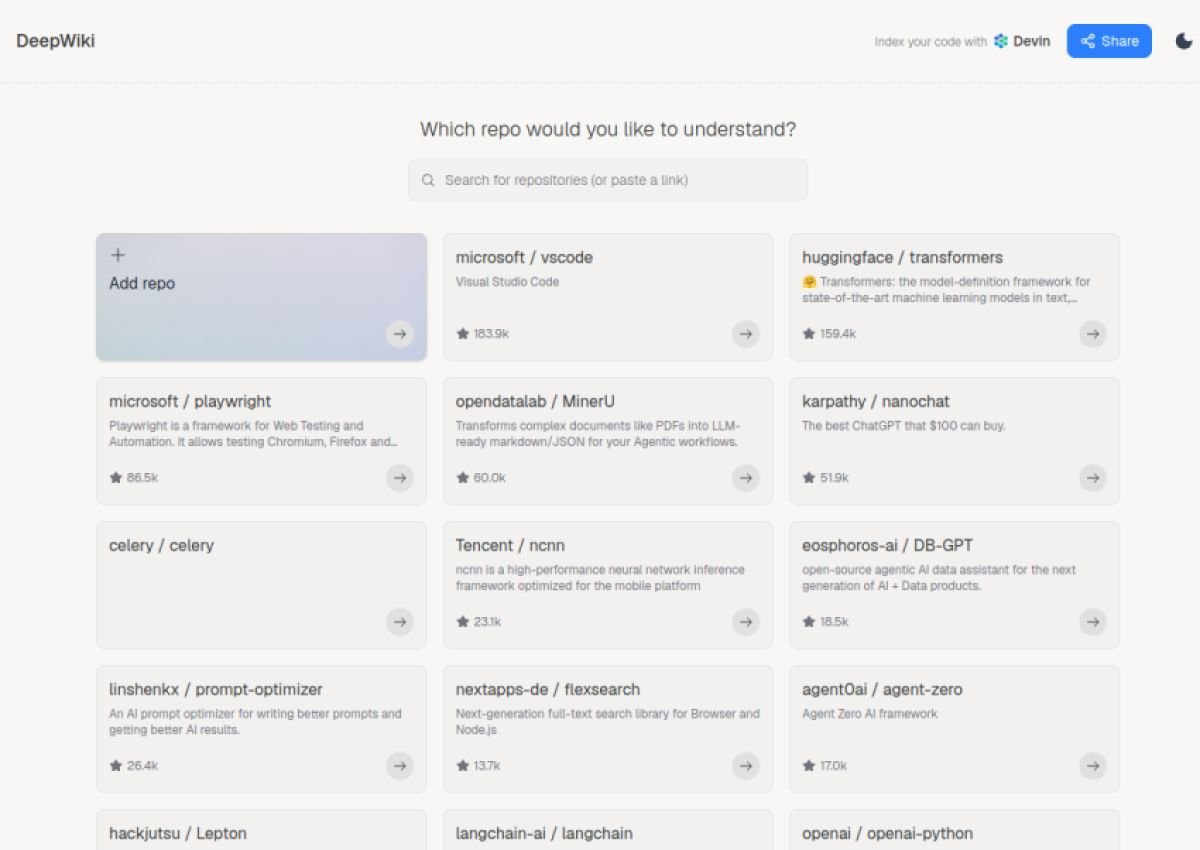Click the Devin logo icon
This screenshot has width=1200, height=850.
1001,41
